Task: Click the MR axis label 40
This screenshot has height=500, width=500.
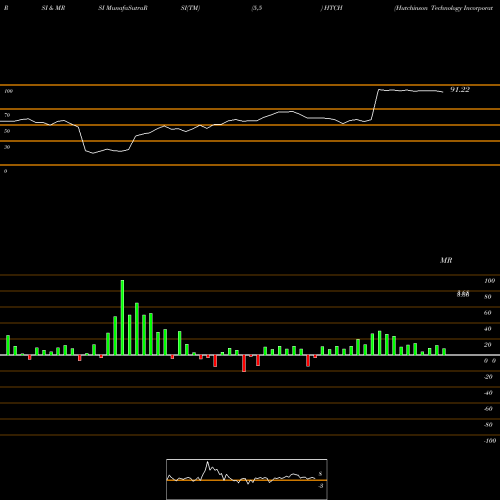Action: point(488,329)
